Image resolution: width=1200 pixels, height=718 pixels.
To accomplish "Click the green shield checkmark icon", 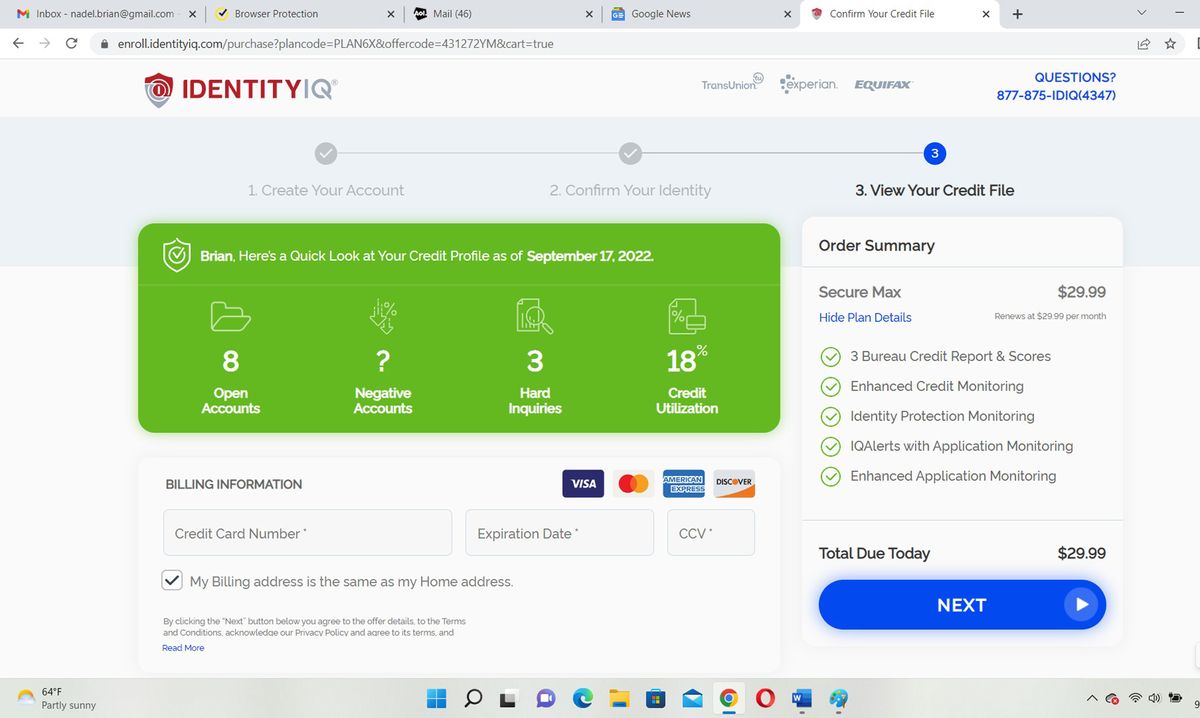I will tap(177, 255).
